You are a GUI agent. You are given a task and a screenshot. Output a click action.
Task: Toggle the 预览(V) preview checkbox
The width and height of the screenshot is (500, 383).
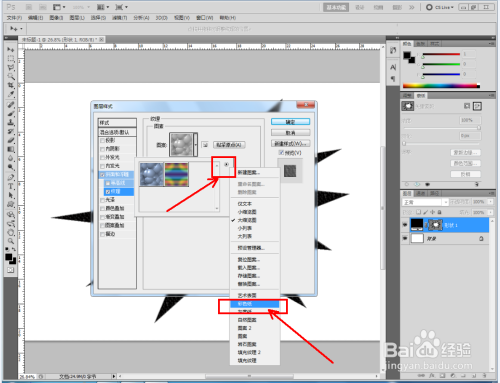(281, 153)
